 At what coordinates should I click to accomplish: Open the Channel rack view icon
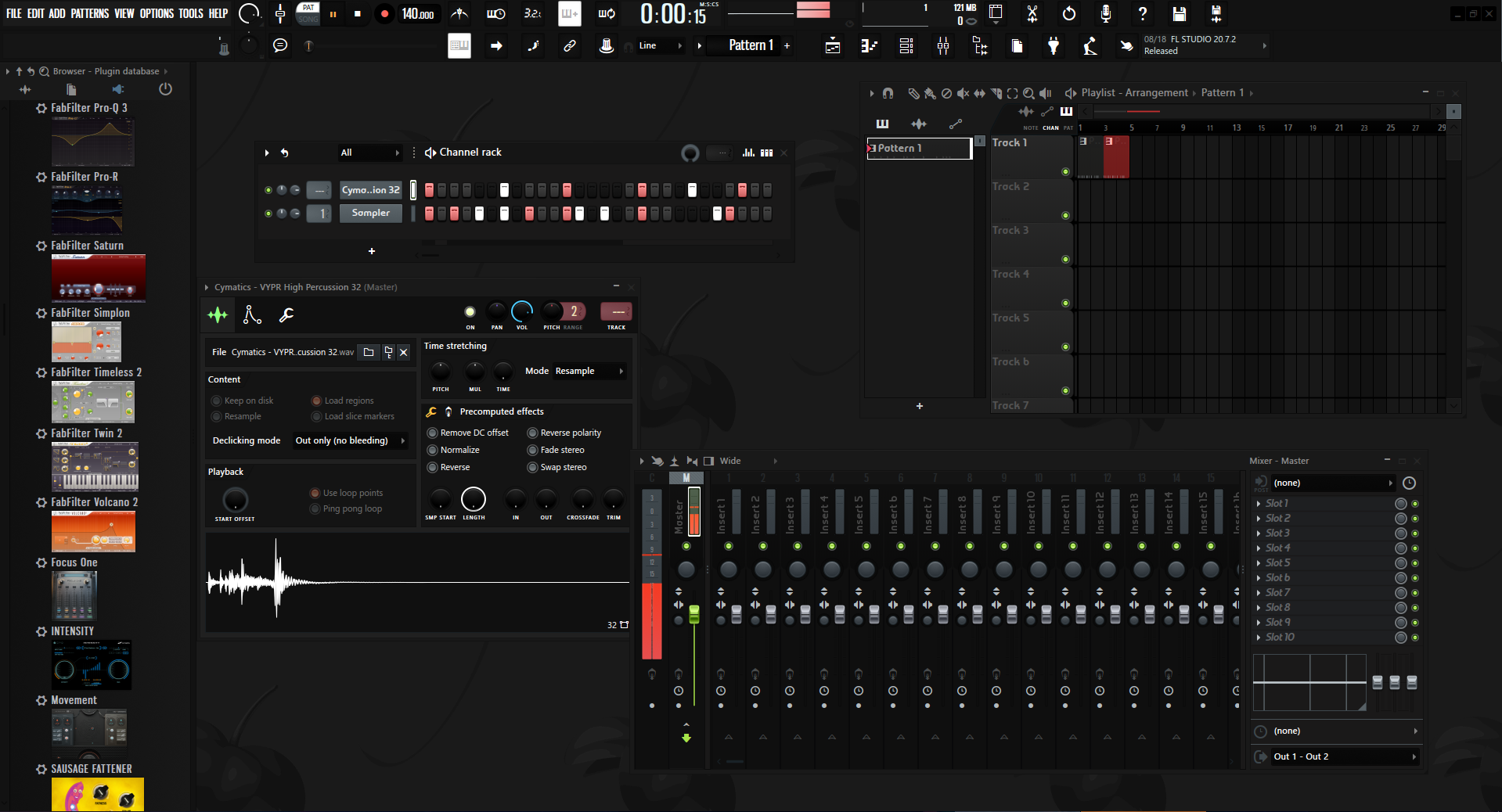pos(906,46)
